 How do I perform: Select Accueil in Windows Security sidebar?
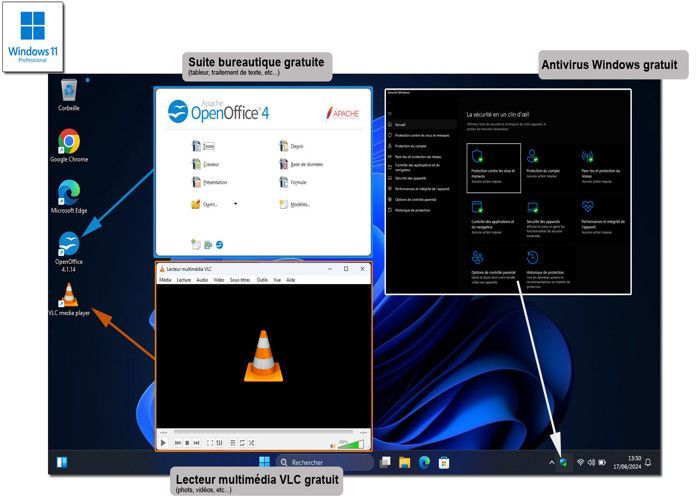tap(422, 125)
